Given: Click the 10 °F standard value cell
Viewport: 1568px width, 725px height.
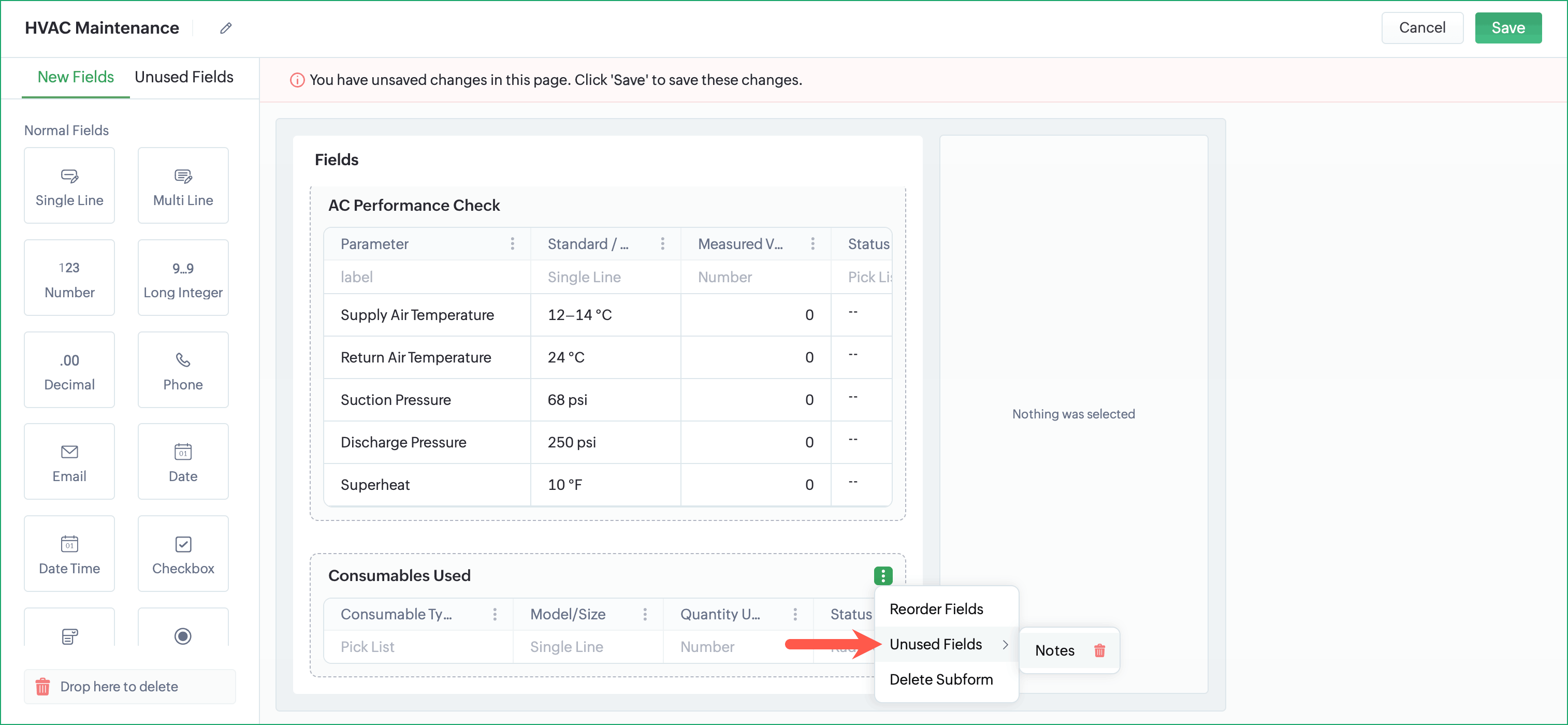Looking at the screenshot, I should tap(606, 485).
